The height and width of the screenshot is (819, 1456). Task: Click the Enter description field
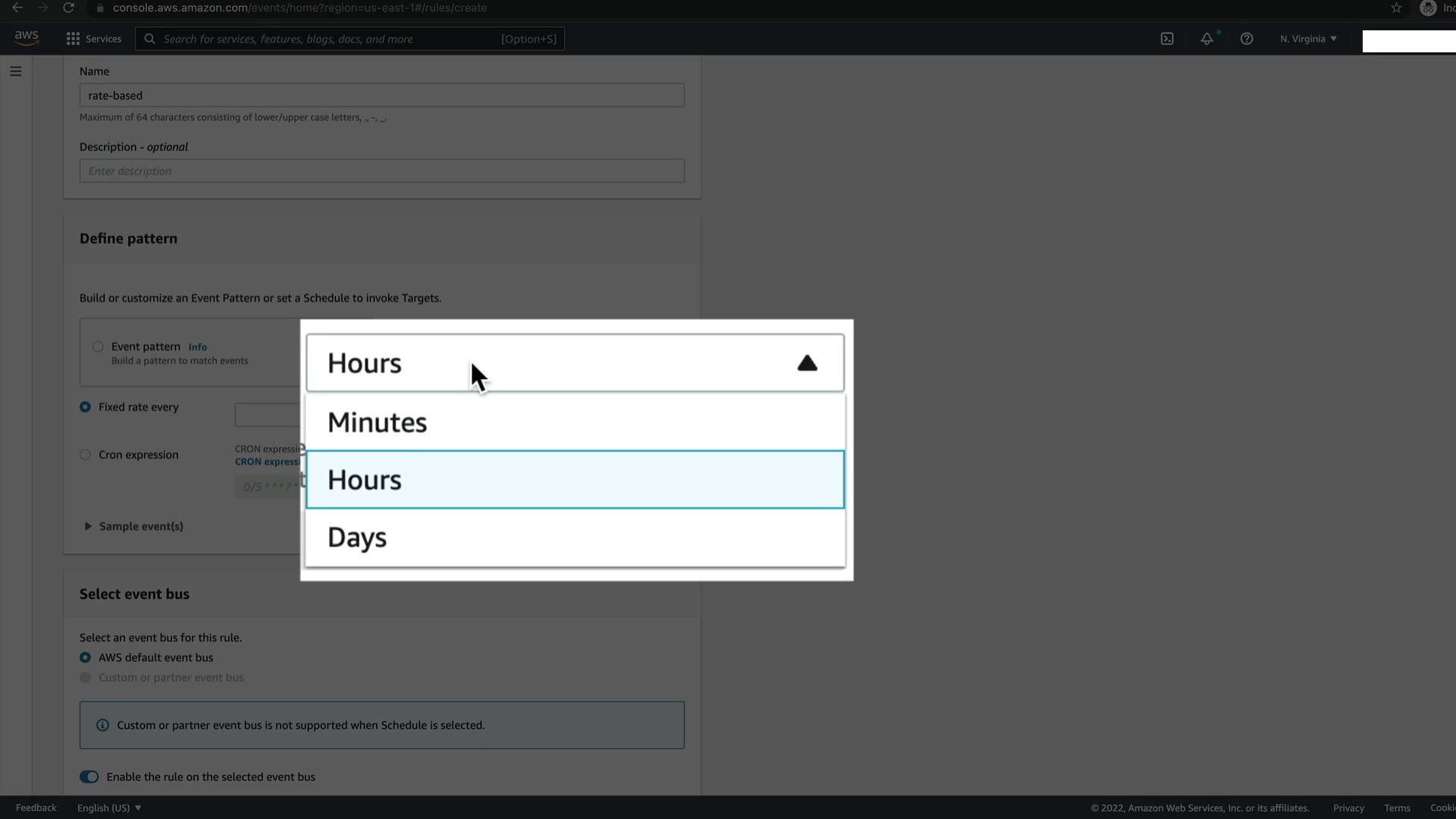[x=381, y=171]
